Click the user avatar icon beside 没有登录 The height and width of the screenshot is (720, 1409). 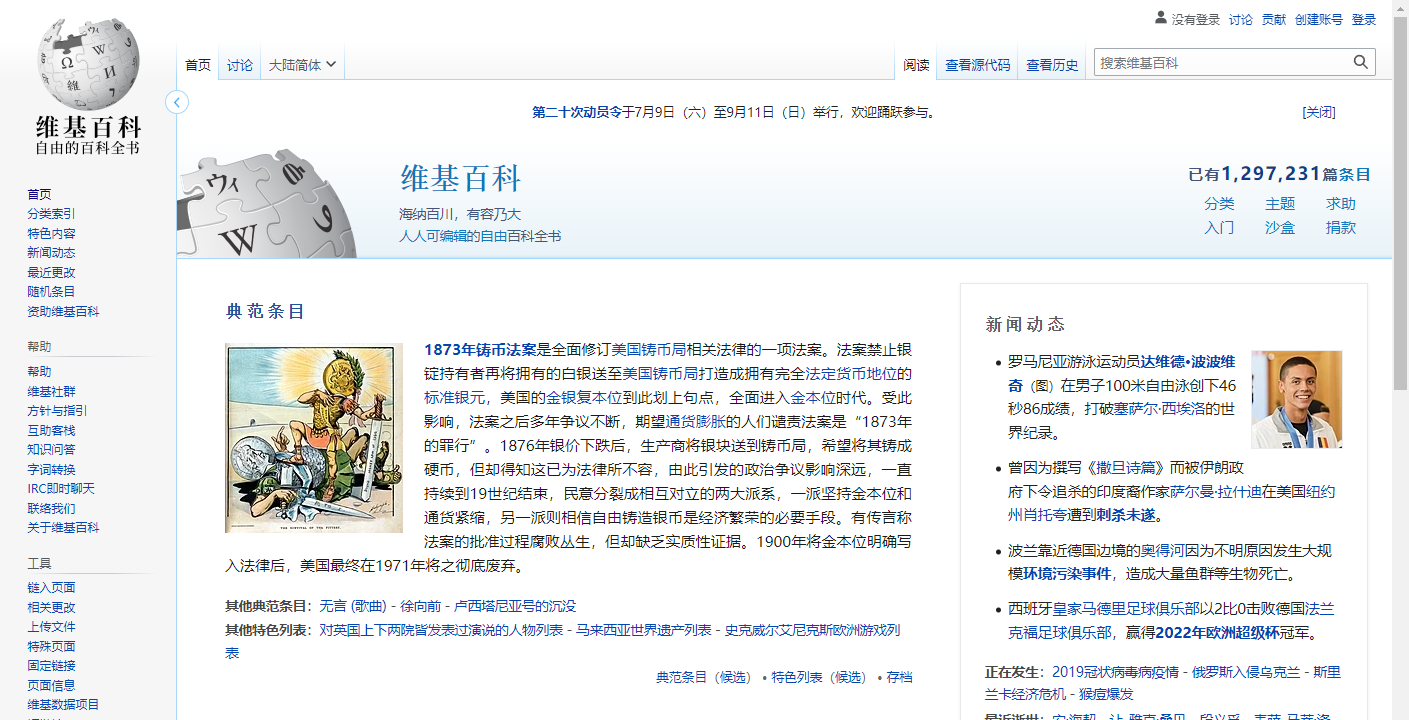click(1160, 18)
